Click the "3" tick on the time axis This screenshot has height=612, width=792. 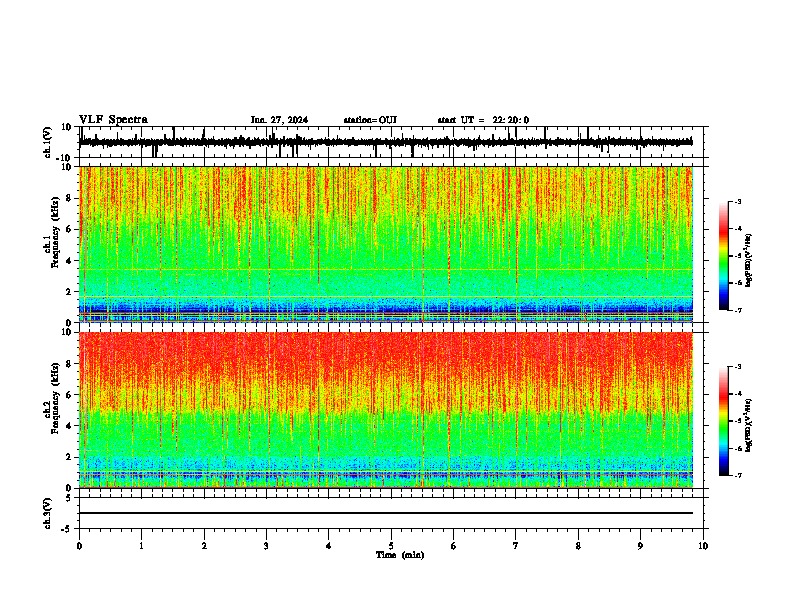click(x=266, y=546)
